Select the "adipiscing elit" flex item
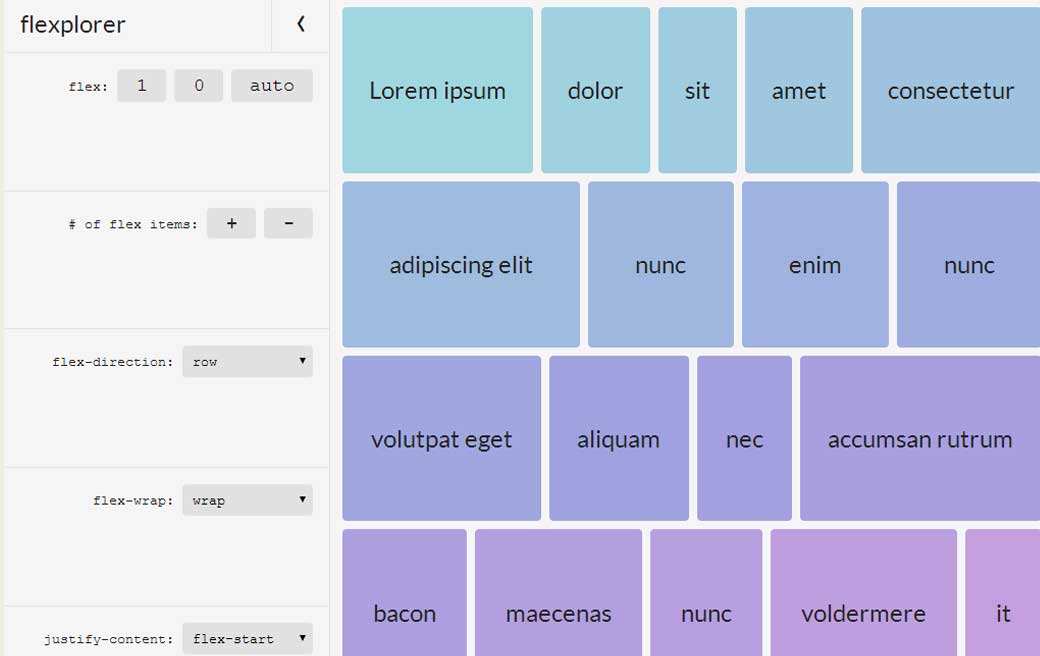 click(x=461, y=265)
